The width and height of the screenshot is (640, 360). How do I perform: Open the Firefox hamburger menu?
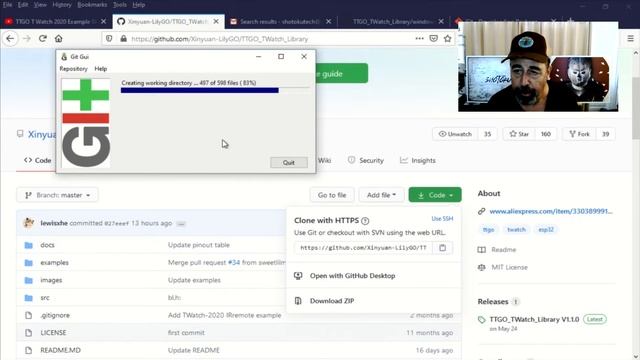631,38
